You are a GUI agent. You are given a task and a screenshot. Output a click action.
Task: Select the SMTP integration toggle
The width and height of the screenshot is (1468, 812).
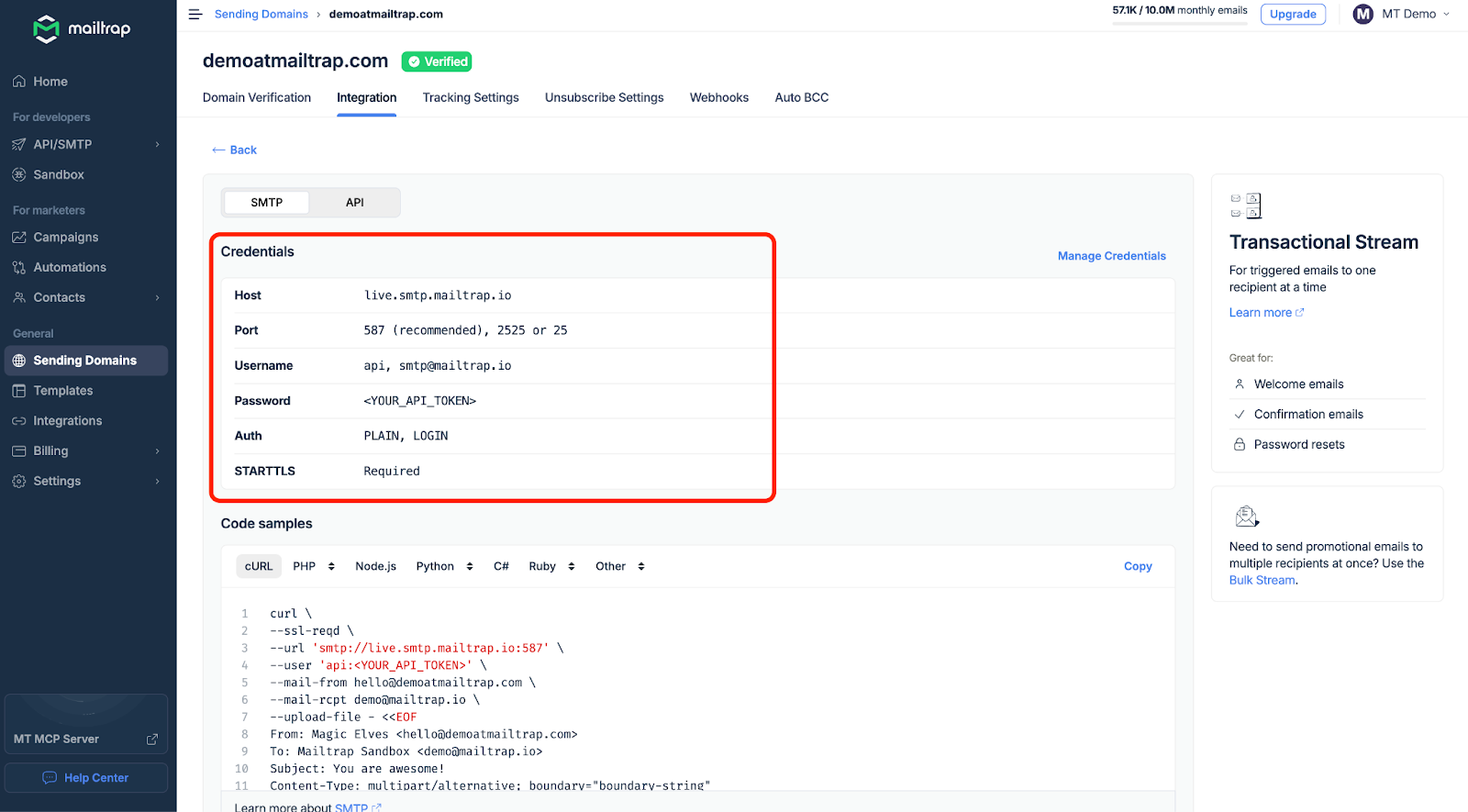[x=267, y=203]
